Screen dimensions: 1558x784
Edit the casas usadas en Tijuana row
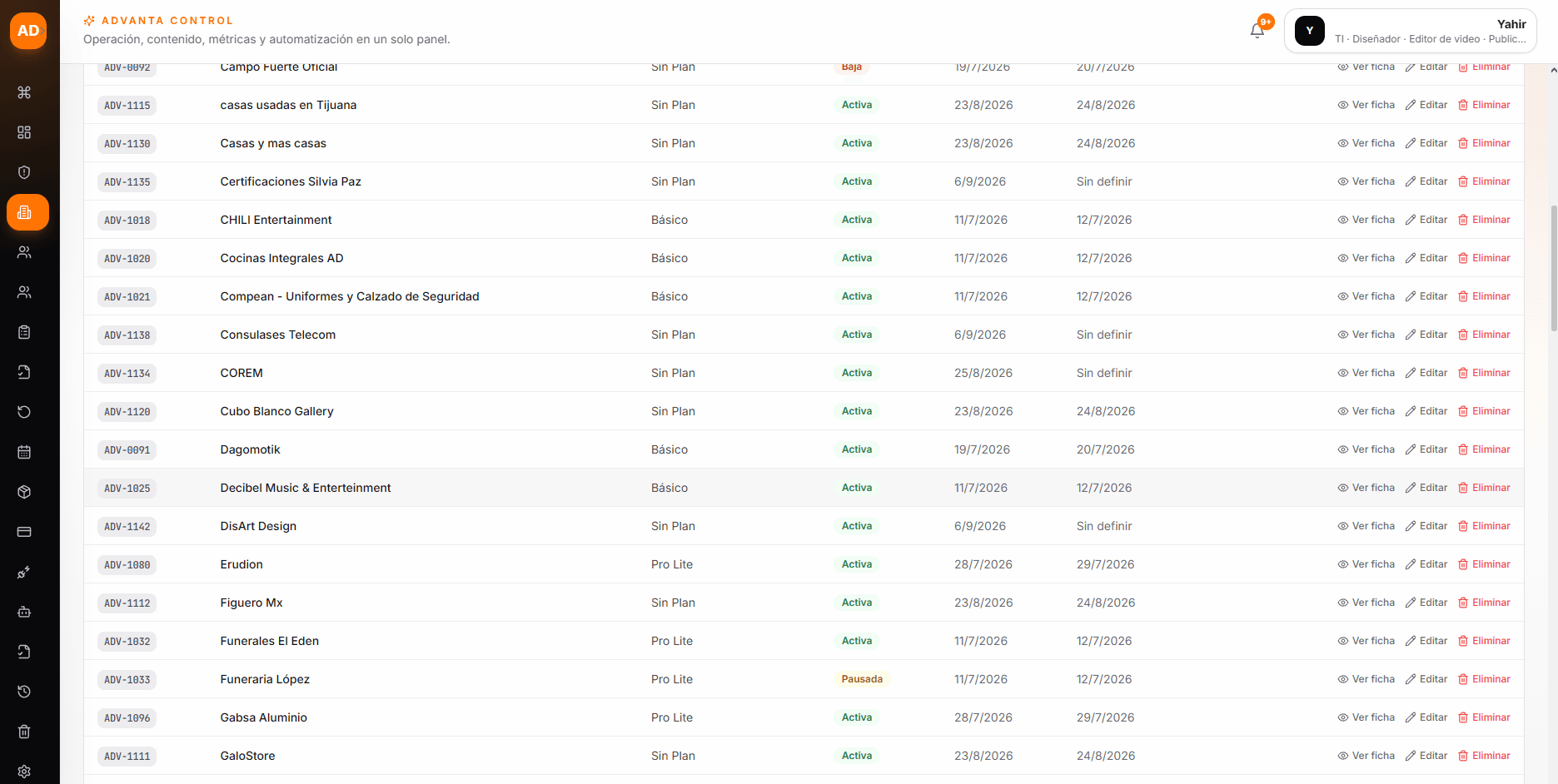(x=1426, y=105)
